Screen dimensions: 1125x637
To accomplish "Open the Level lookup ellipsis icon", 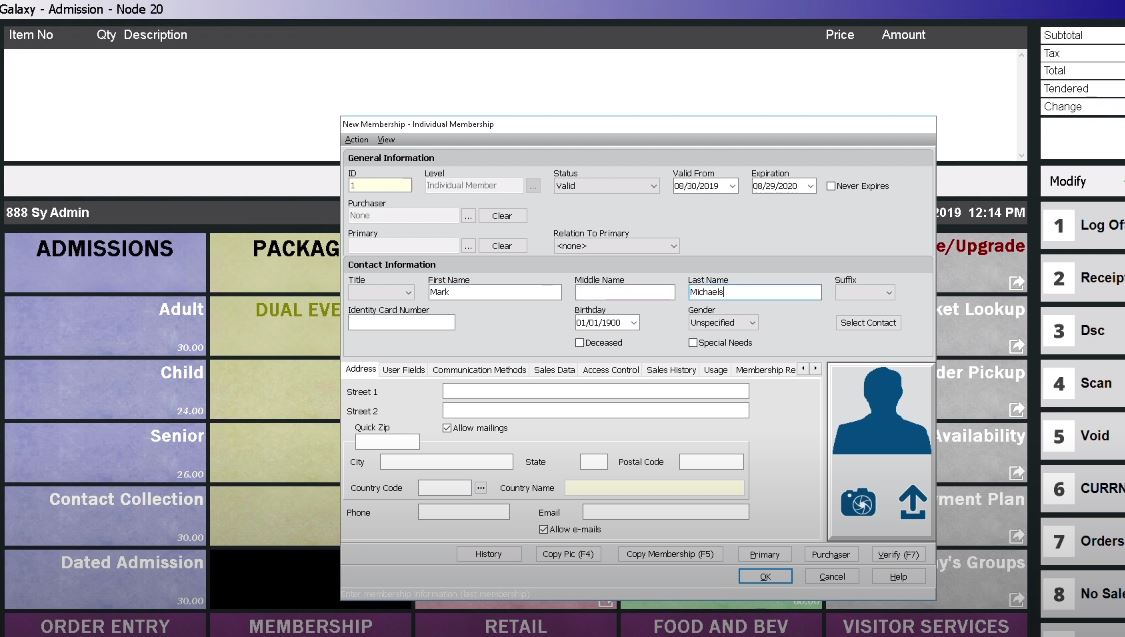I will (532, 185).
